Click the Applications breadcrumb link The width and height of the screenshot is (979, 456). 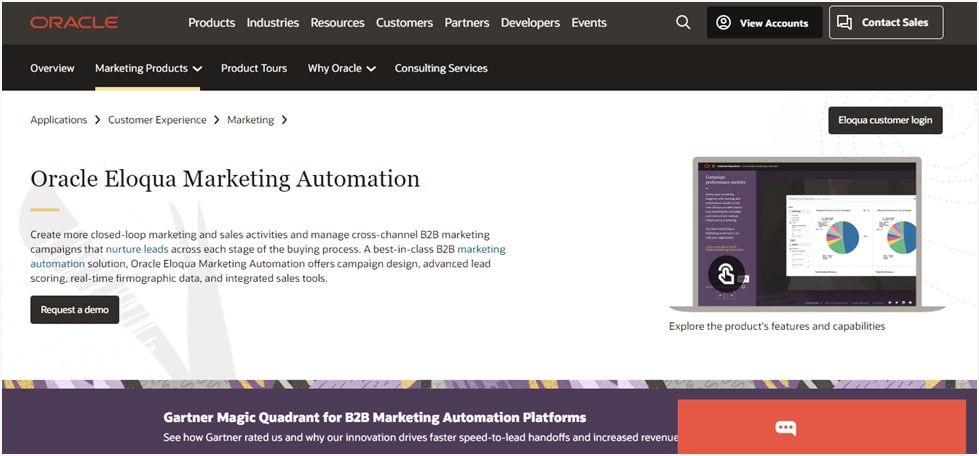59,120
